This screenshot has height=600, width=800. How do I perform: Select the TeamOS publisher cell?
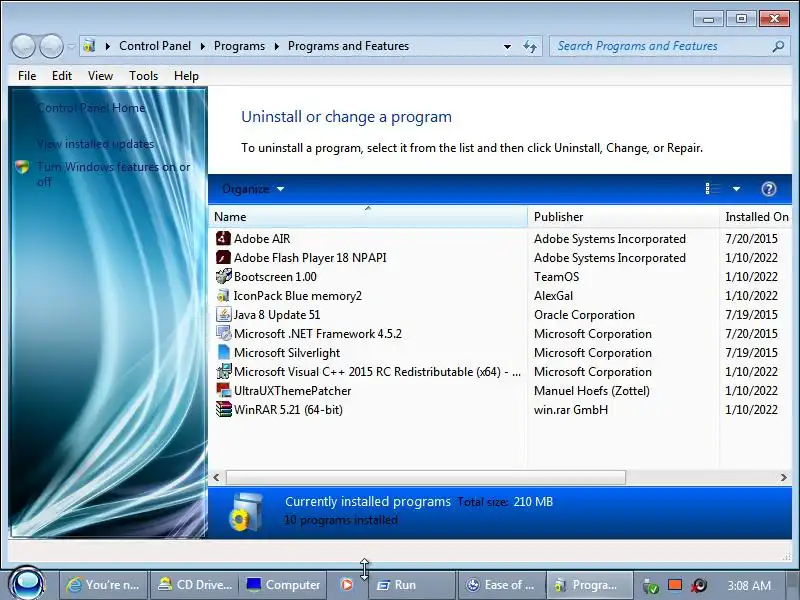[x=556, y=277]
